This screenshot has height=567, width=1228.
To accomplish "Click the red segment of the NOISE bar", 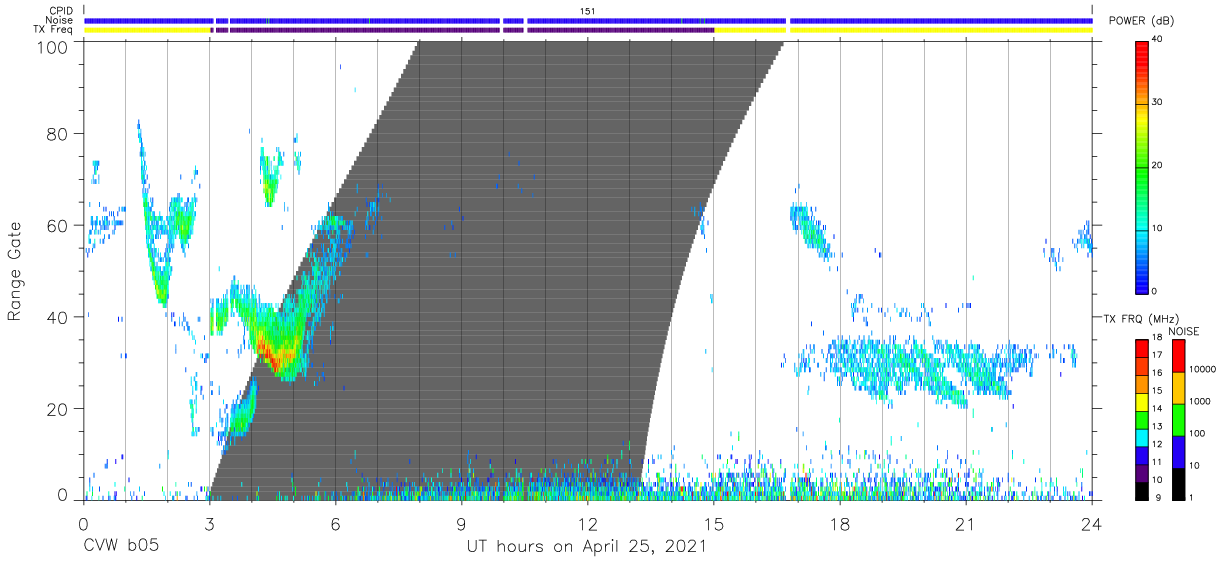I will pos(1179,356).
